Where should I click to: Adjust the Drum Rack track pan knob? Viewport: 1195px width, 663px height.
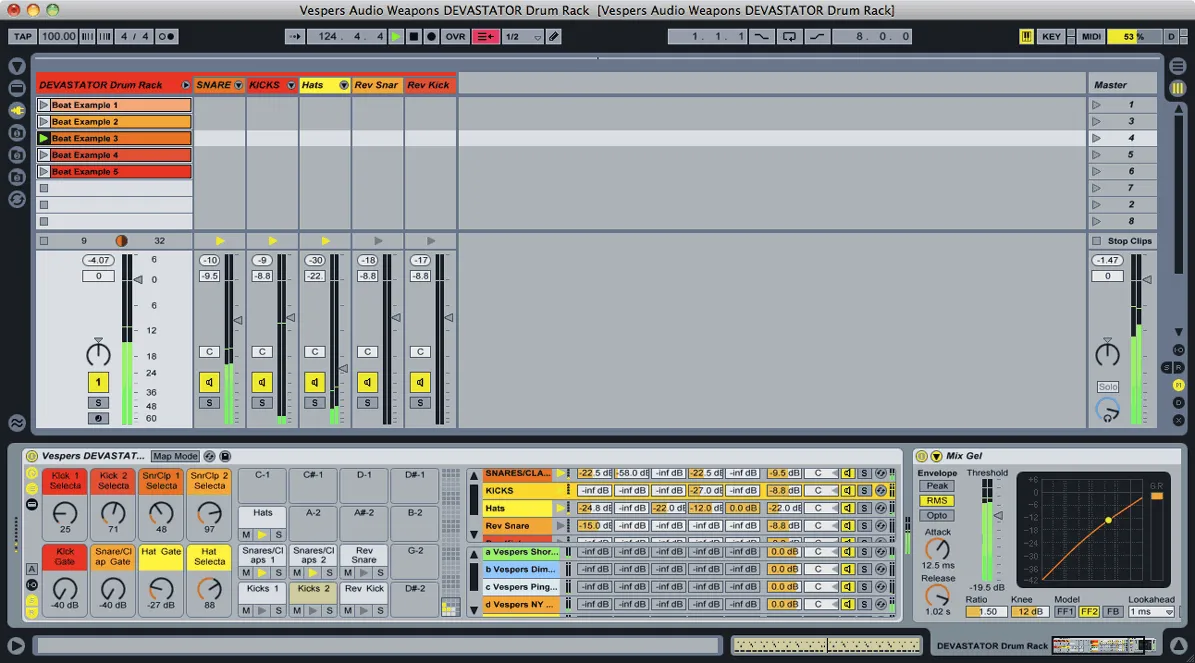click(x=98, y=354)
